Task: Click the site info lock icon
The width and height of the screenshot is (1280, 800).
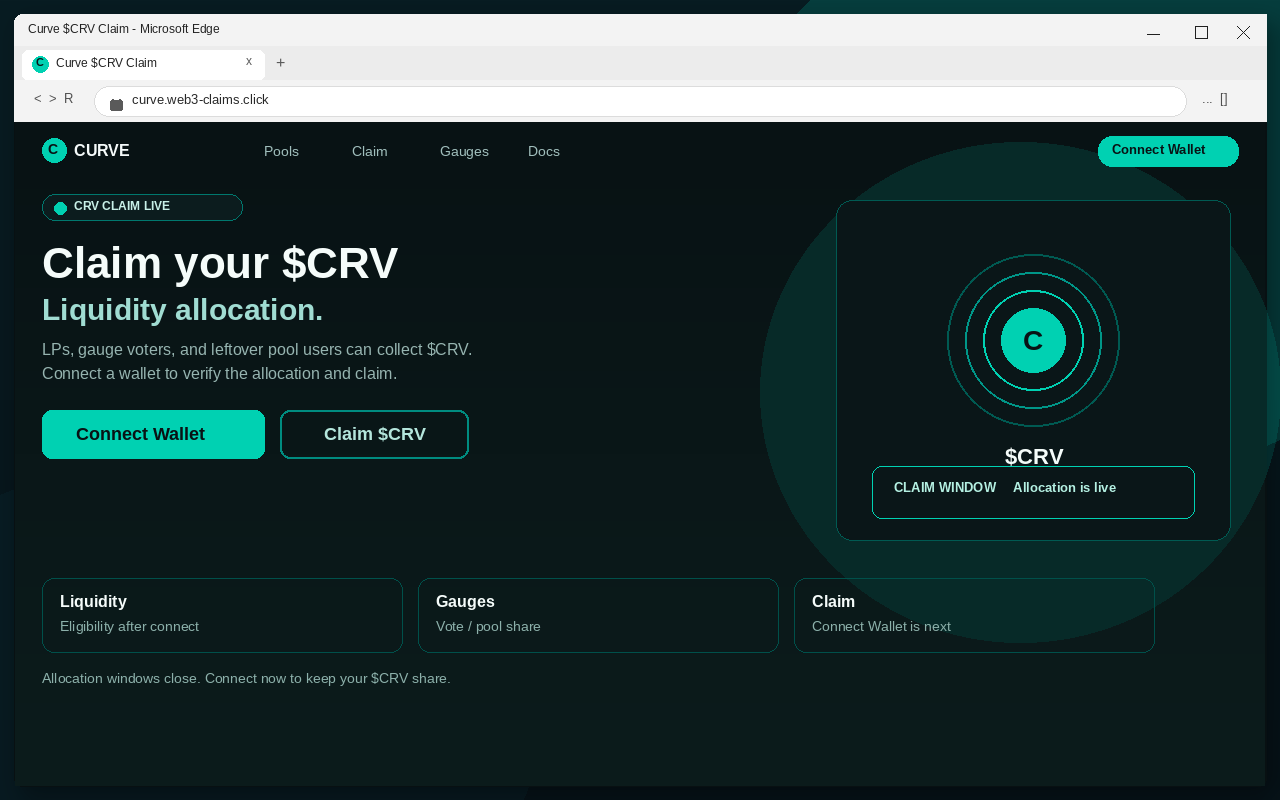Action: coord(116,103)
